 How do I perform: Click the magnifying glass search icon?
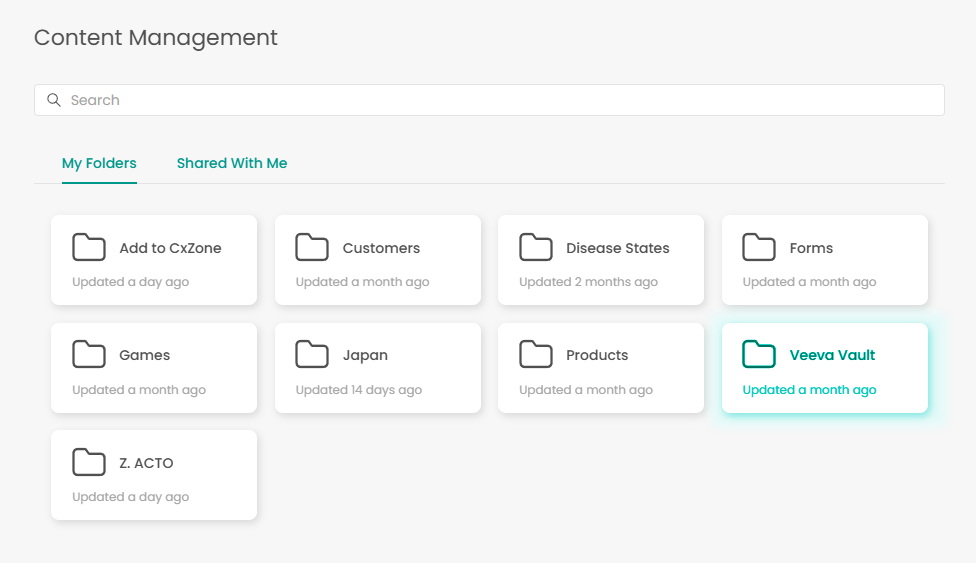(54, 100)
